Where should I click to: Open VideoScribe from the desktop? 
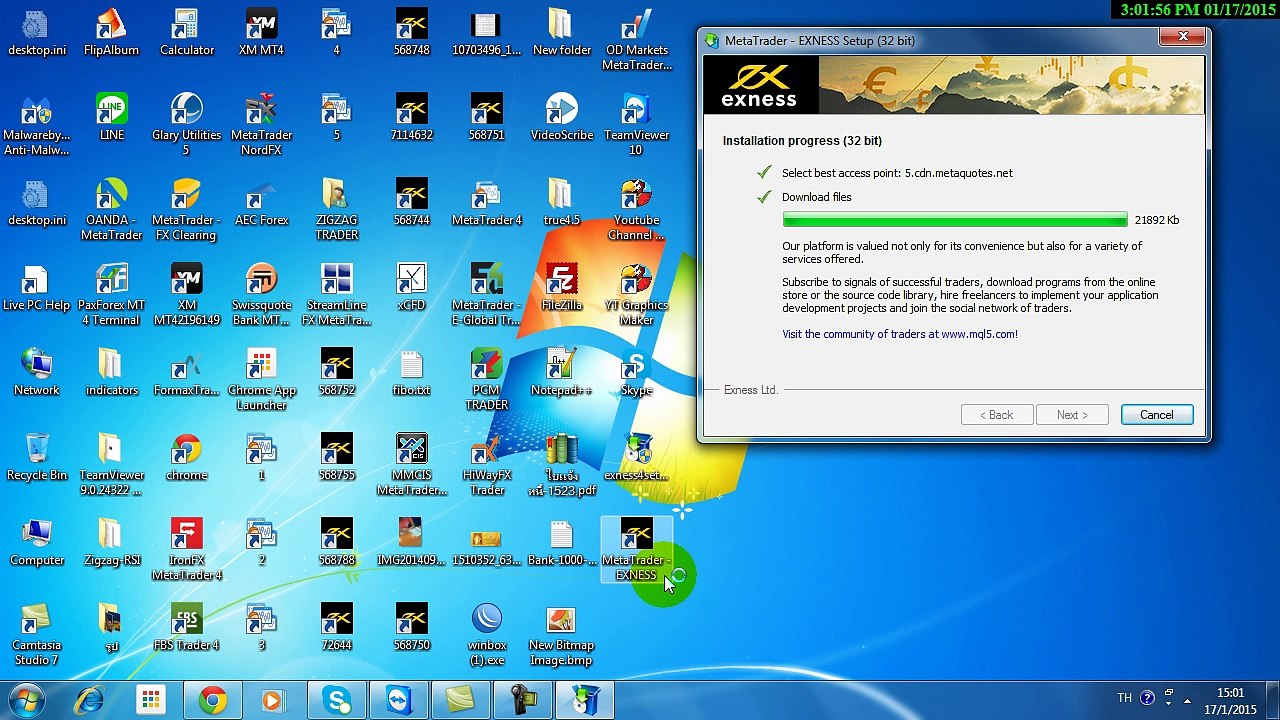coord(562,117)
